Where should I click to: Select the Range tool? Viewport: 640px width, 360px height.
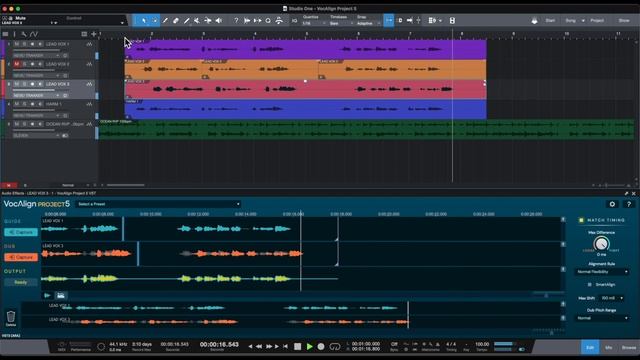click(155, 20)
